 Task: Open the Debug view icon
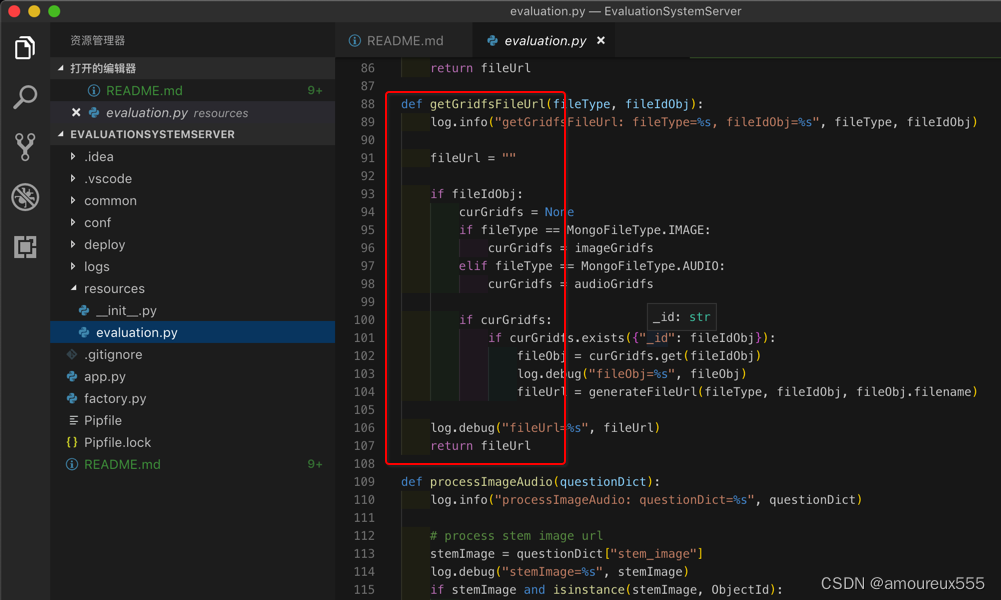point(25,197)
